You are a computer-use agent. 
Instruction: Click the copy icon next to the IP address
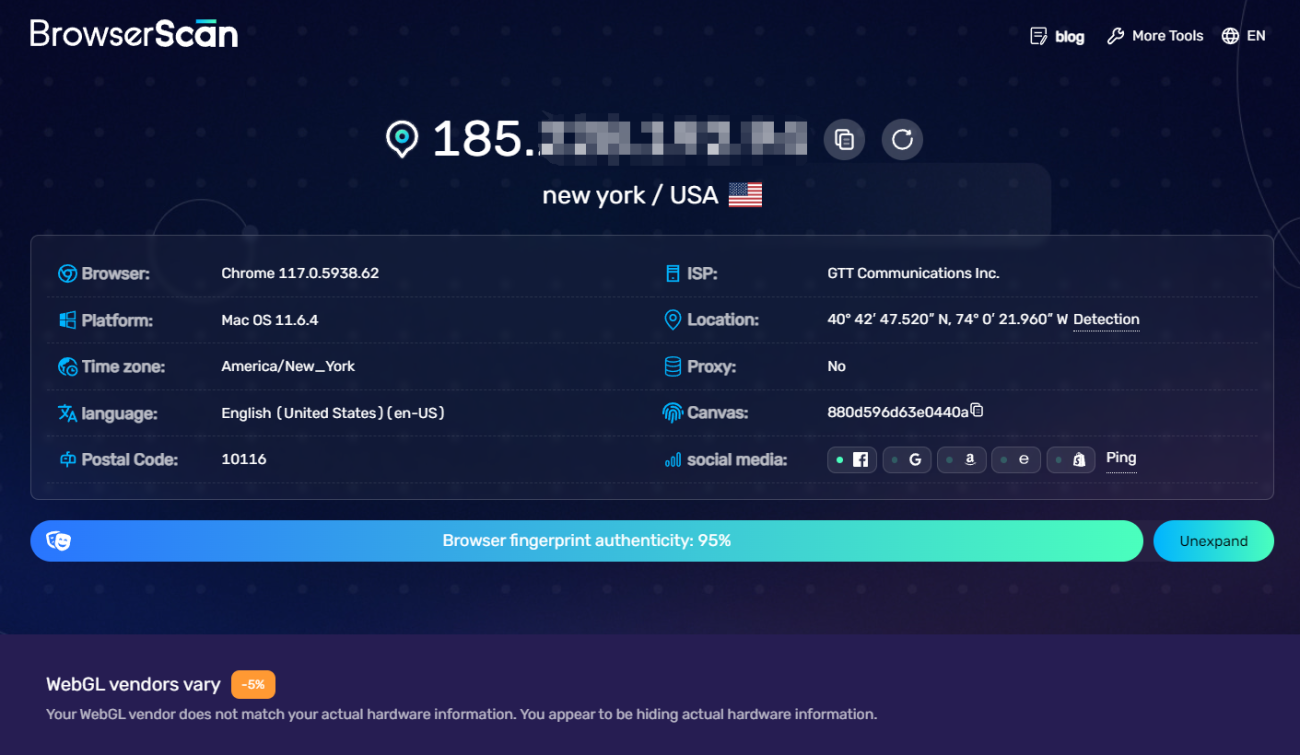pyautogui.click(x=843, y=139)
